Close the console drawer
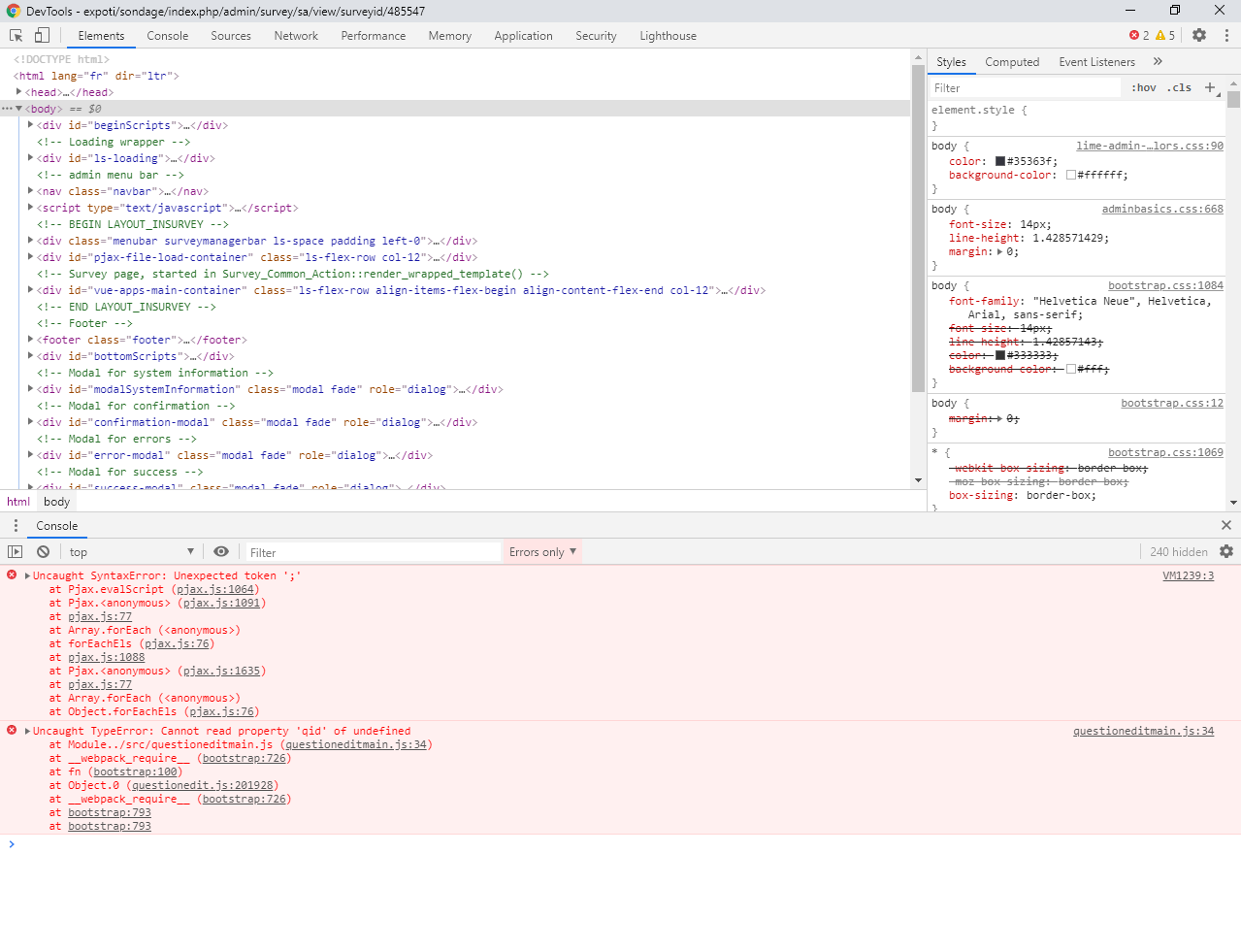Screen dimensions: 1241x952 [1226, 526]
